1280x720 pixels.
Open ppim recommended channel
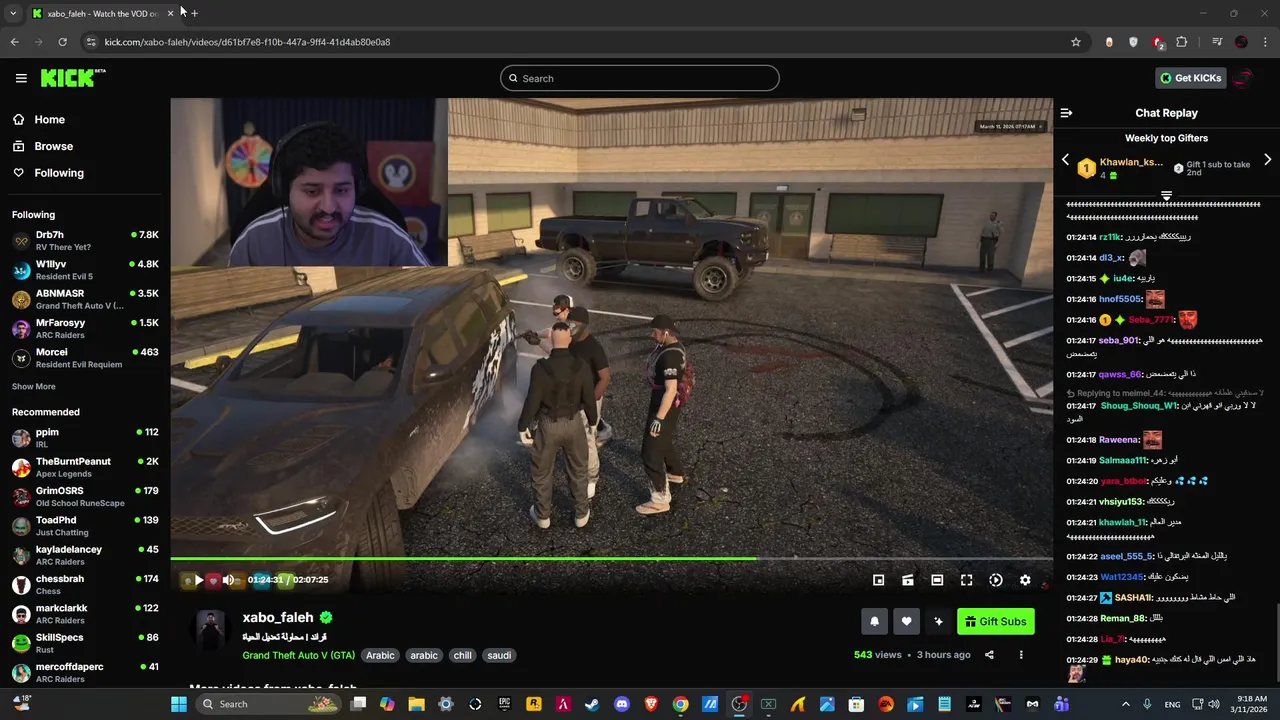pos(85,437)
